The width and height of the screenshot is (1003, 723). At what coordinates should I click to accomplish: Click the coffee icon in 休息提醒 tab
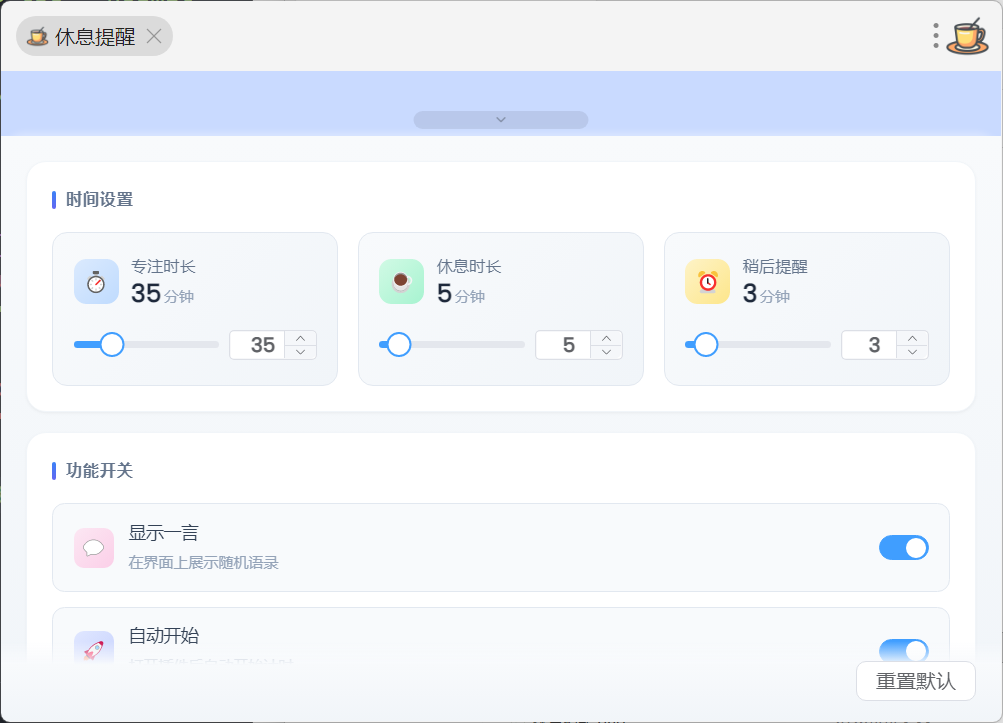[37, 36]
